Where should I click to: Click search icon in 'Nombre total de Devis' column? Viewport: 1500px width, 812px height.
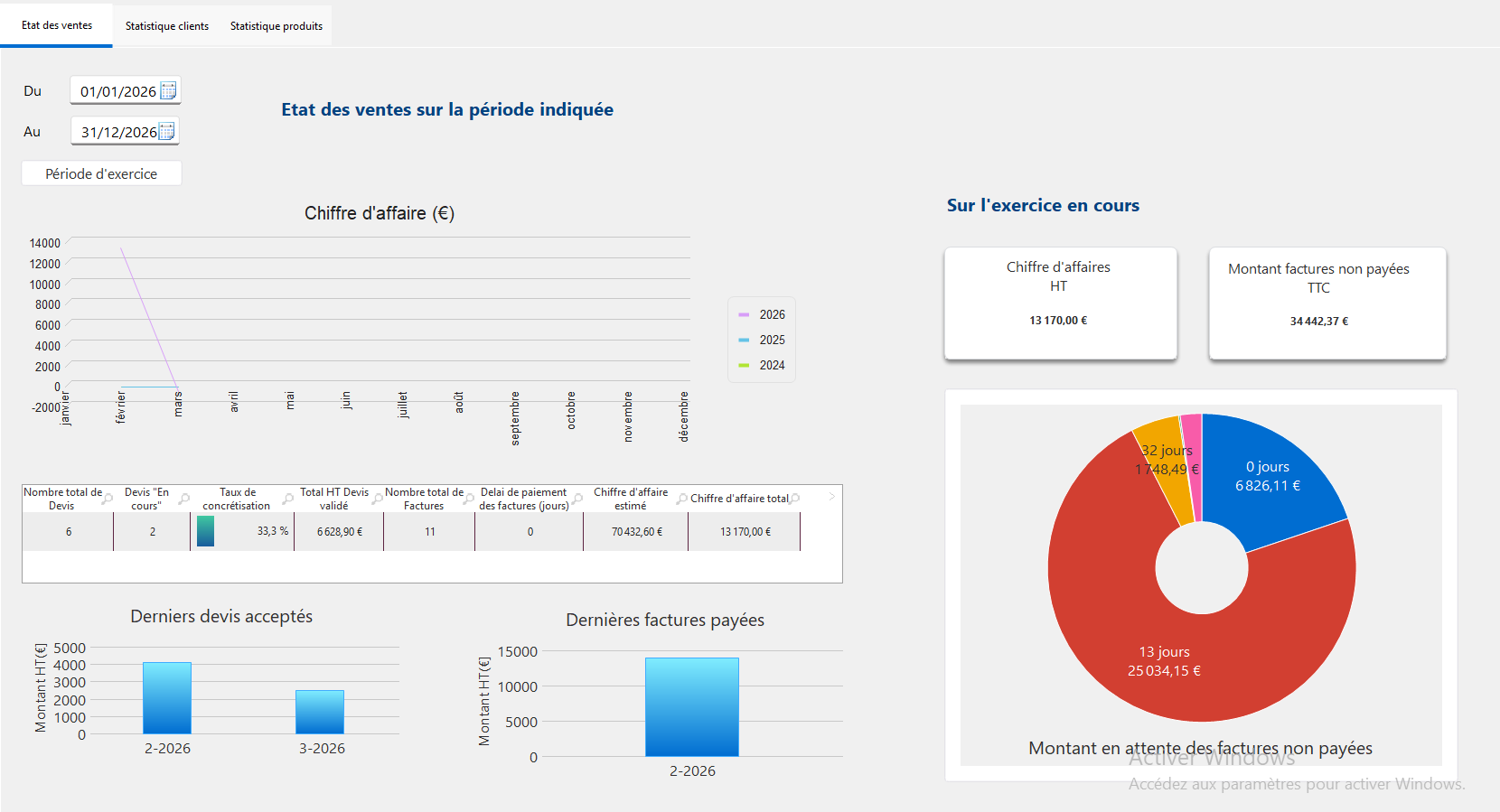click(x=108, y=499)
